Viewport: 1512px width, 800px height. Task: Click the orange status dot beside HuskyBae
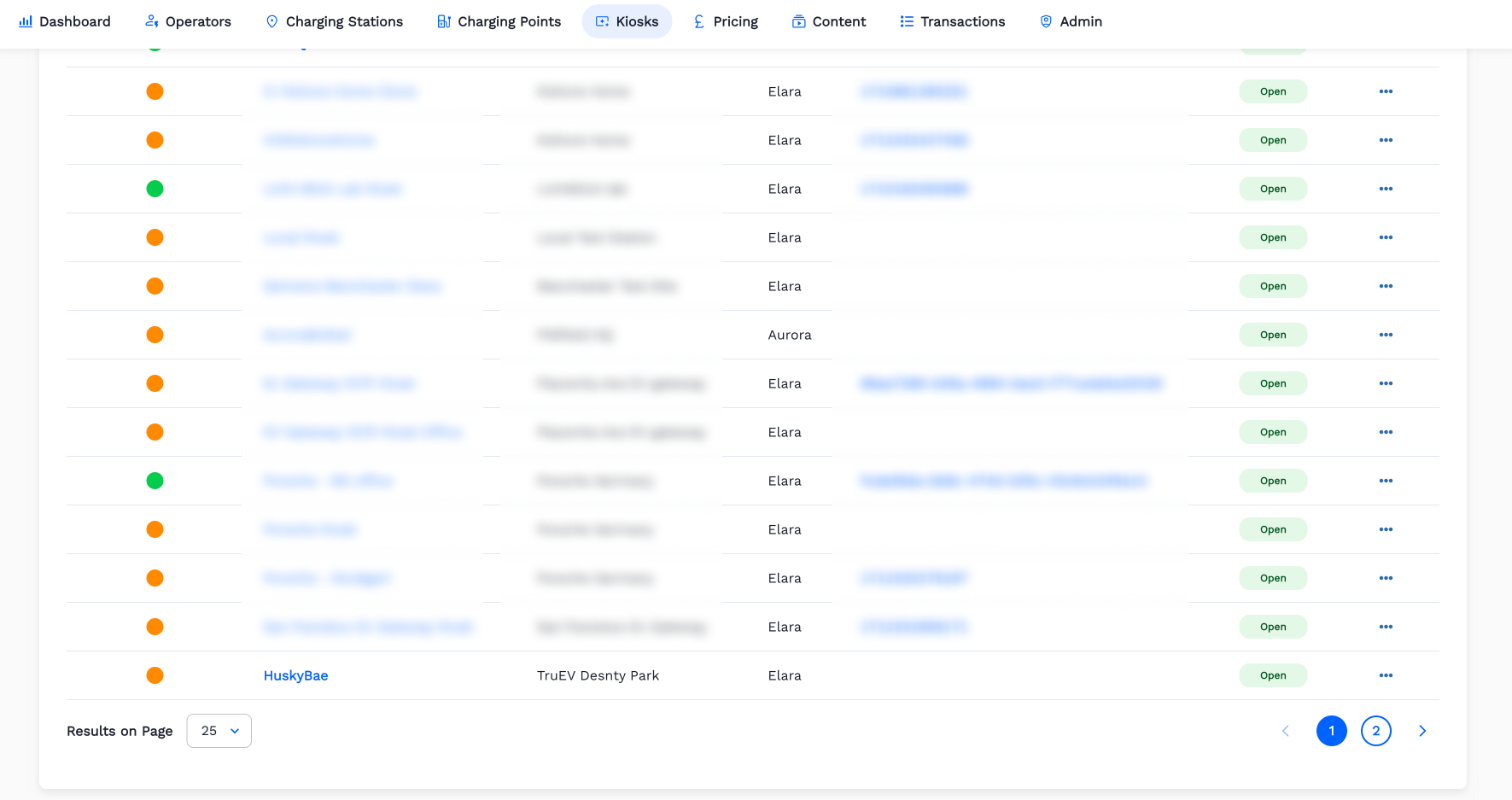155,675
